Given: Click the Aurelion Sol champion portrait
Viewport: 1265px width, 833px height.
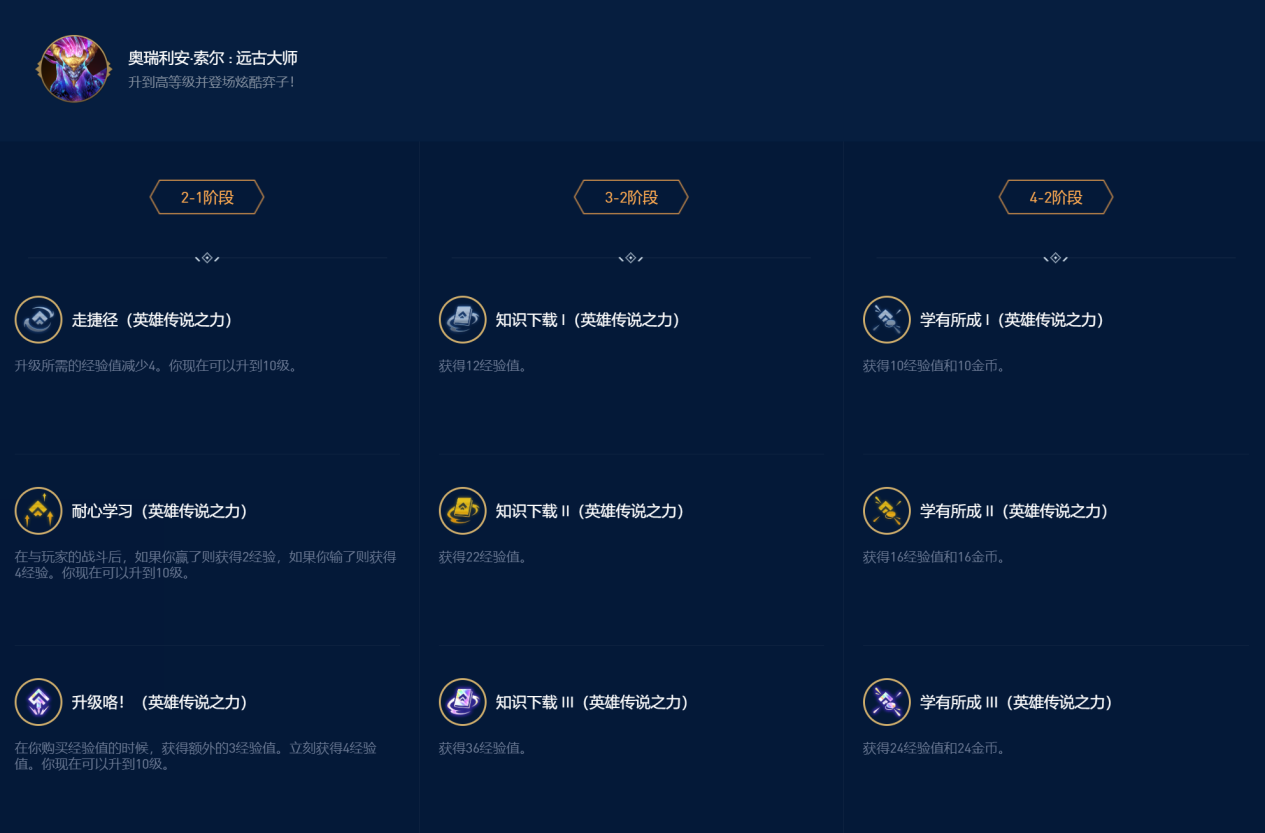Looking at the screenshot, I should click(x=74, y=69).
